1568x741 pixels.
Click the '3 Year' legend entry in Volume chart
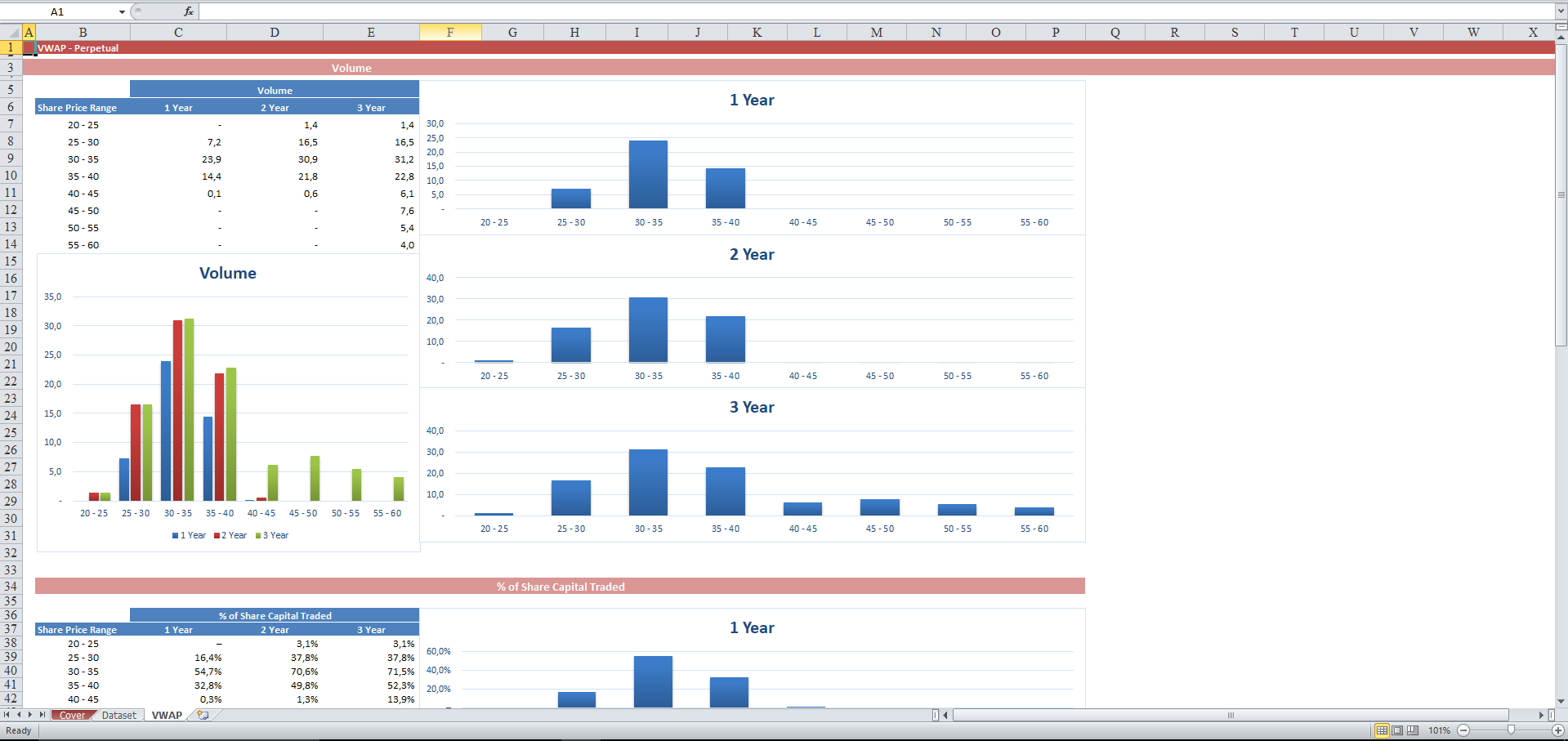point(272,535)
